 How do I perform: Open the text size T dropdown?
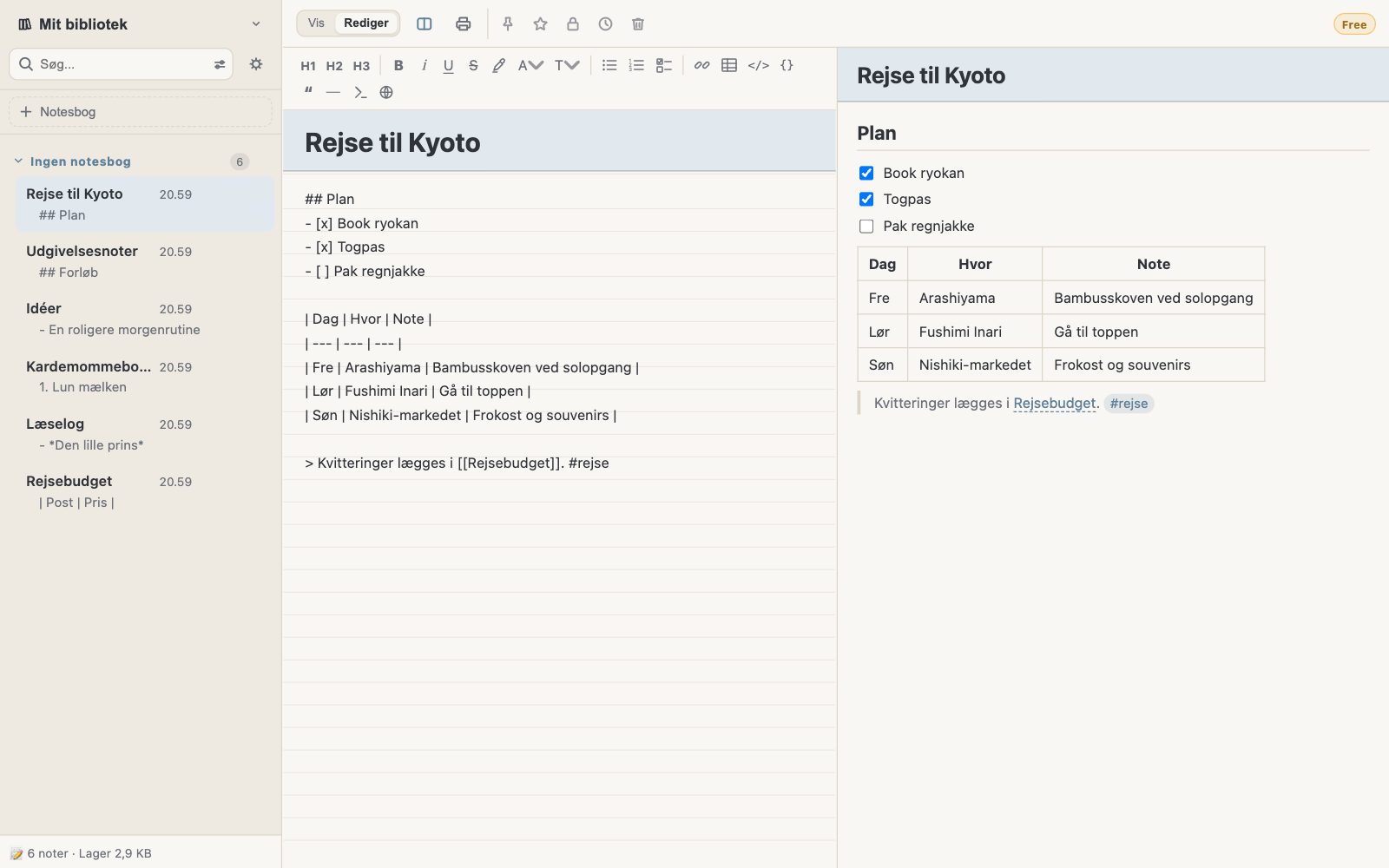[x=567, y=65]
